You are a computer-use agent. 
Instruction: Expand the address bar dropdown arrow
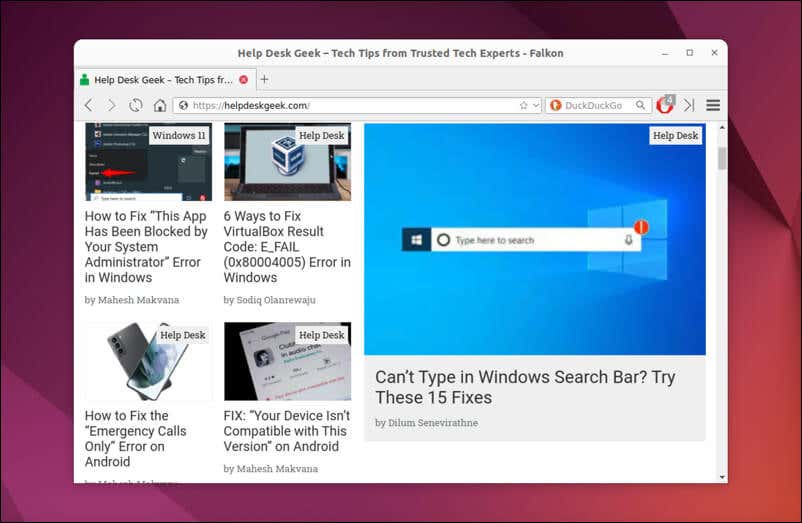tap(536, 105)
